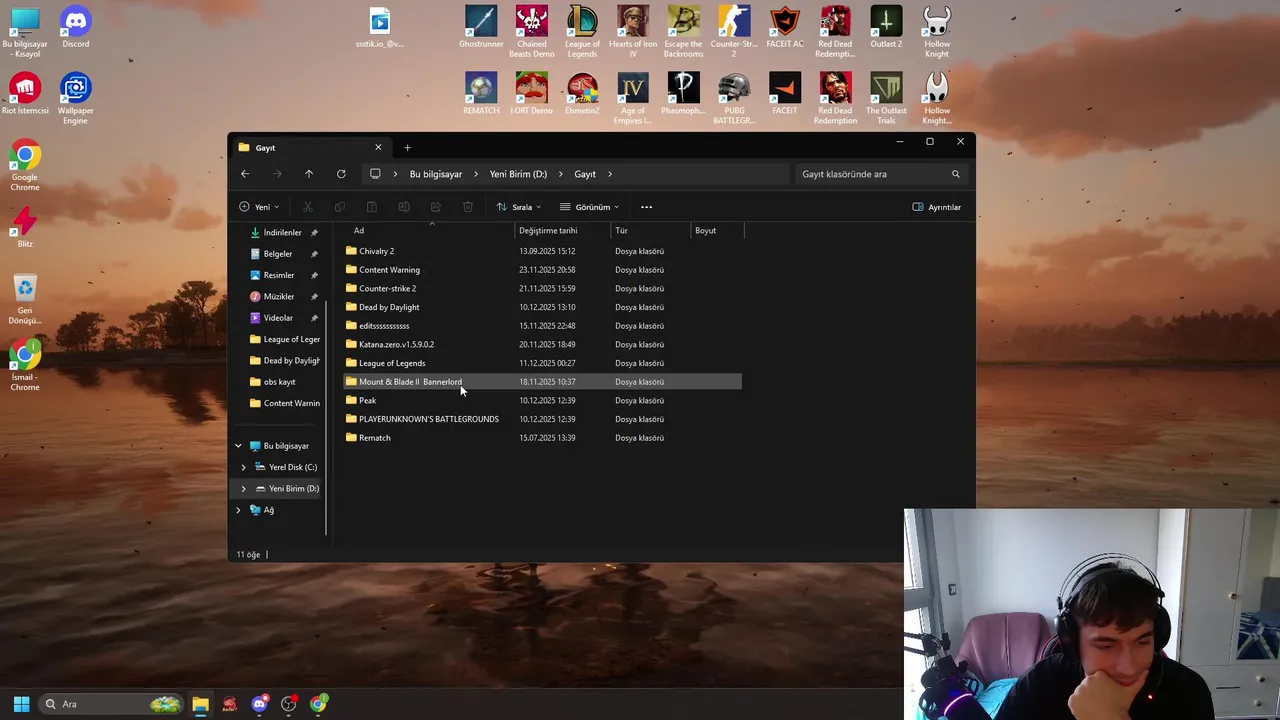Select Blitz desktop icon
1280x720 pixels.
coord(25,226)
